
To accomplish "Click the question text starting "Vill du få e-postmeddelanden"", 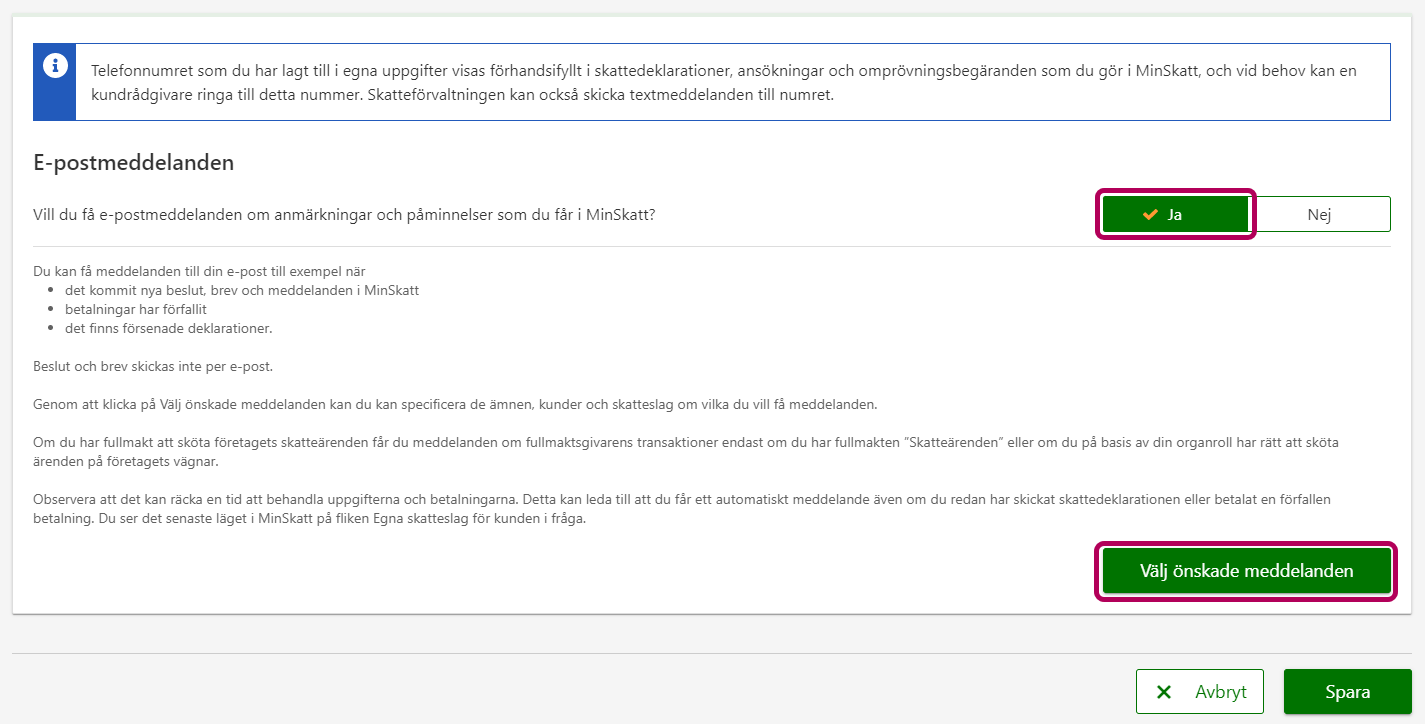I will coord(344,214).
